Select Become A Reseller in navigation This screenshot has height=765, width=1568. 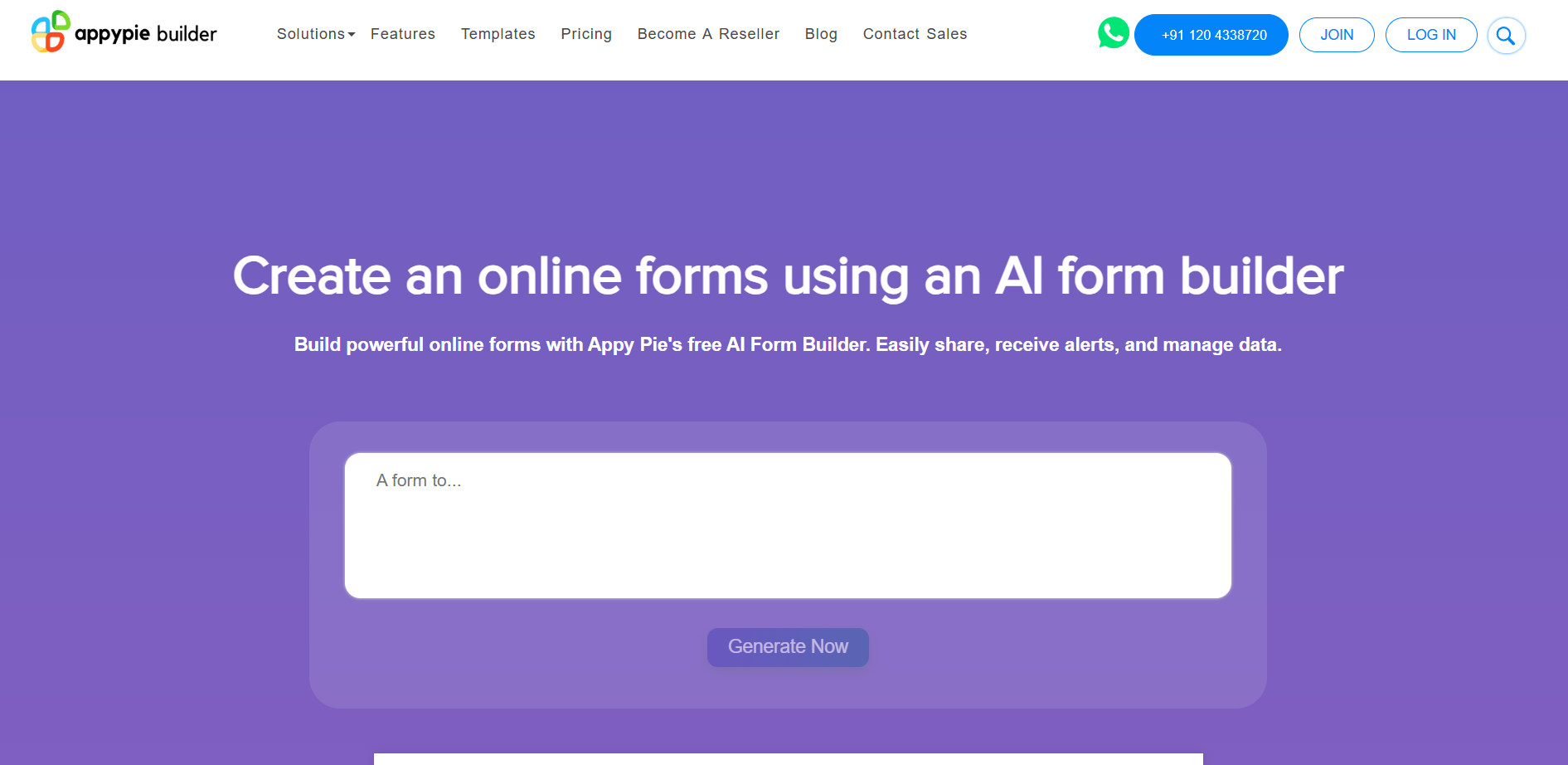pyautogui.click(x=708, y=34)
